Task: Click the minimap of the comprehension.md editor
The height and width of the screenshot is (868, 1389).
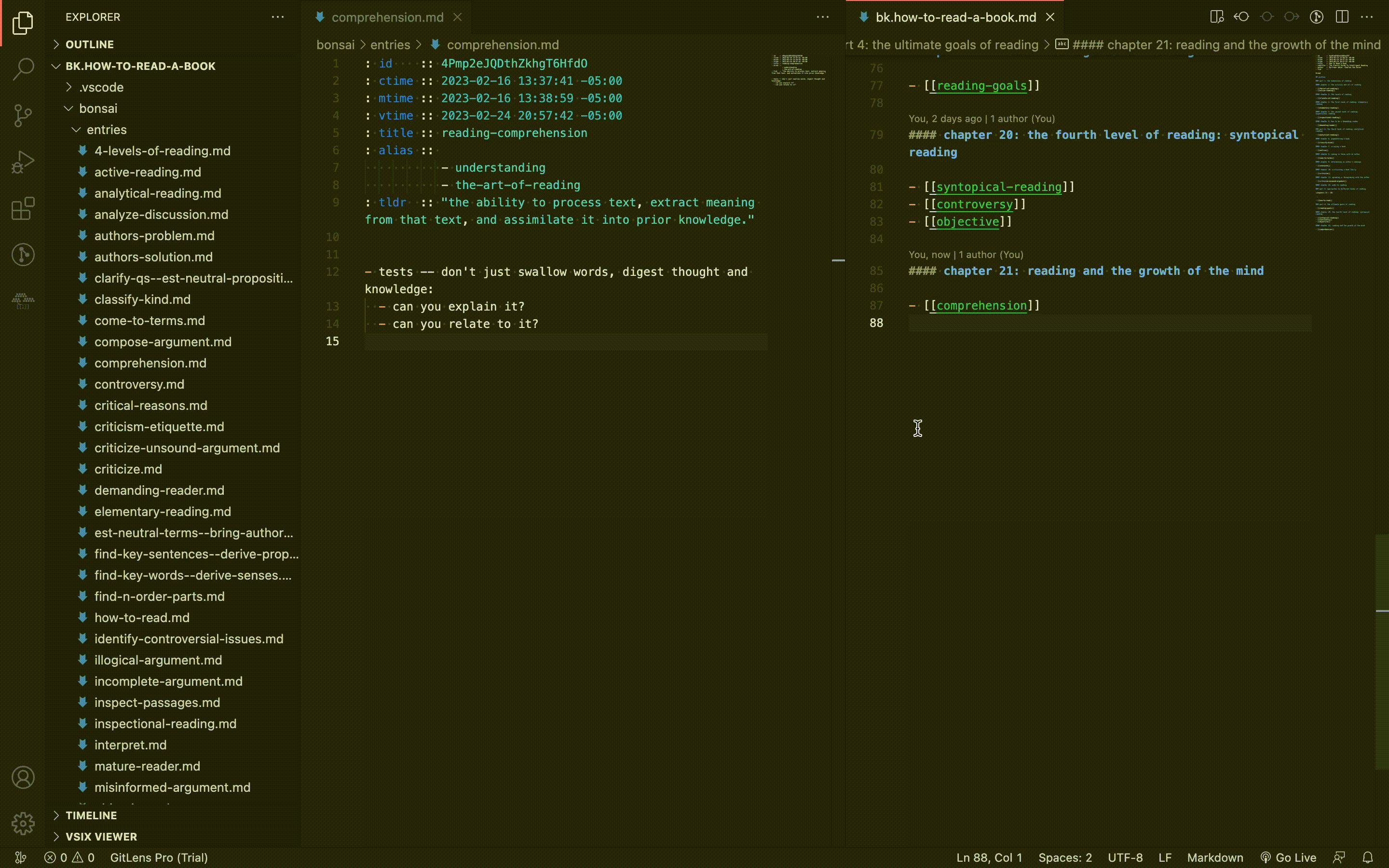Action: click(x=799, y=70)
